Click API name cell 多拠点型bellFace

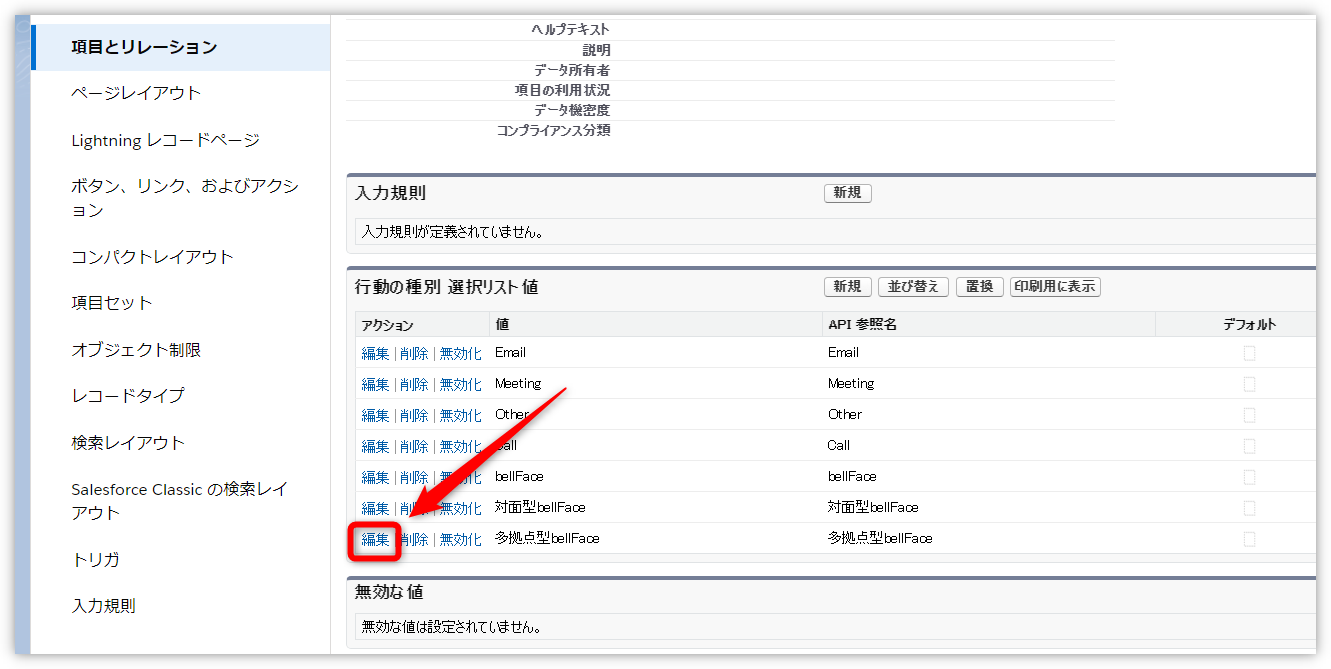pos(880,538)
